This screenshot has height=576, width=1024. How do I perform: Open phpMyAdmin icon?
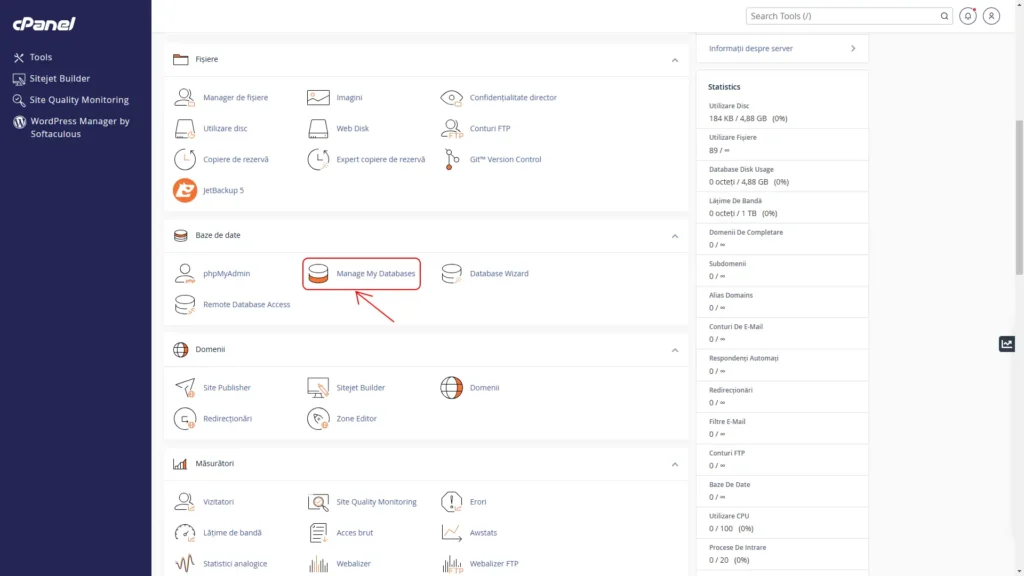185,274
